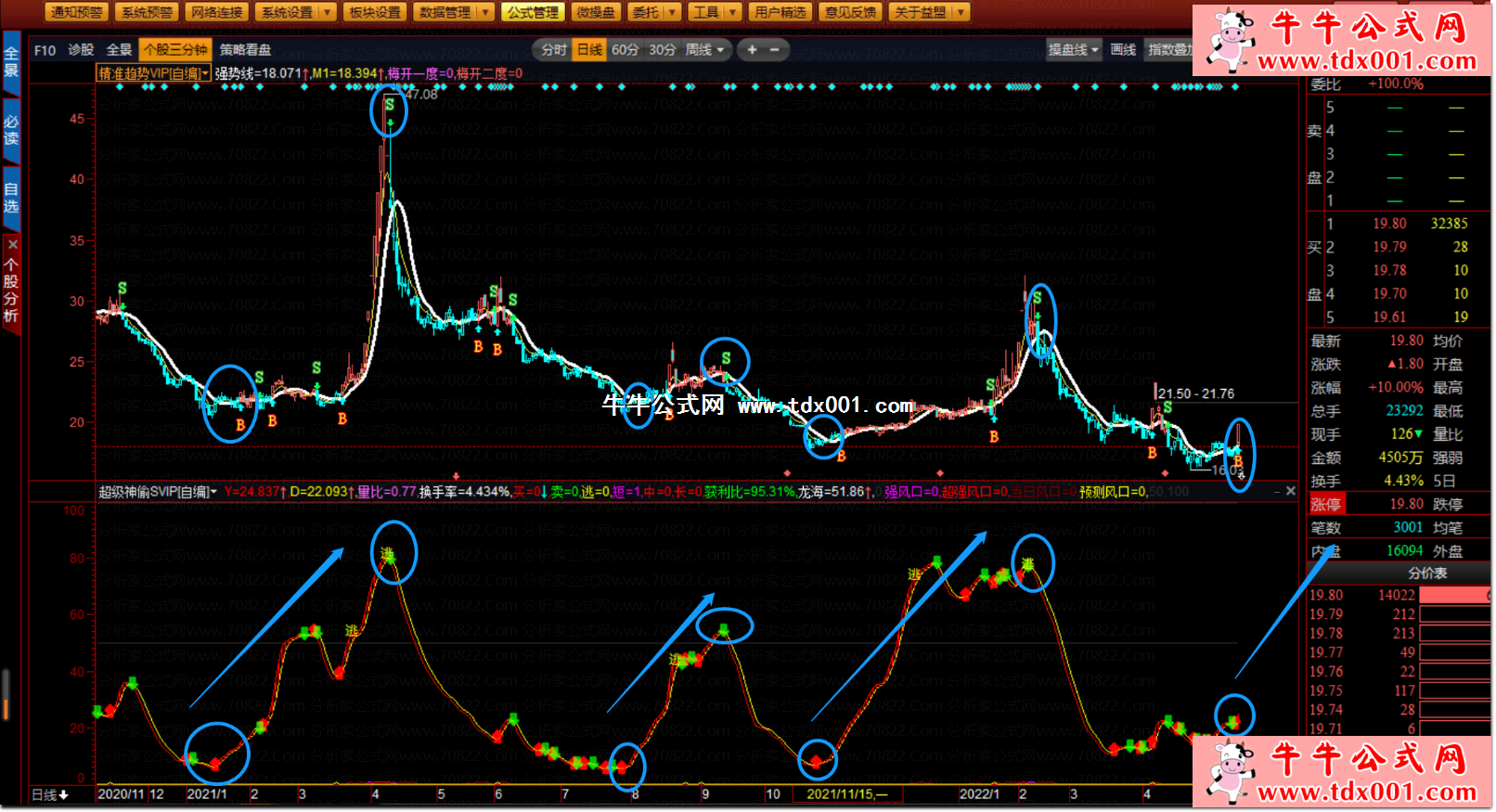Select the 策略看盘 tab
The width and height of the screenshot is (1496, 812).
245,50
